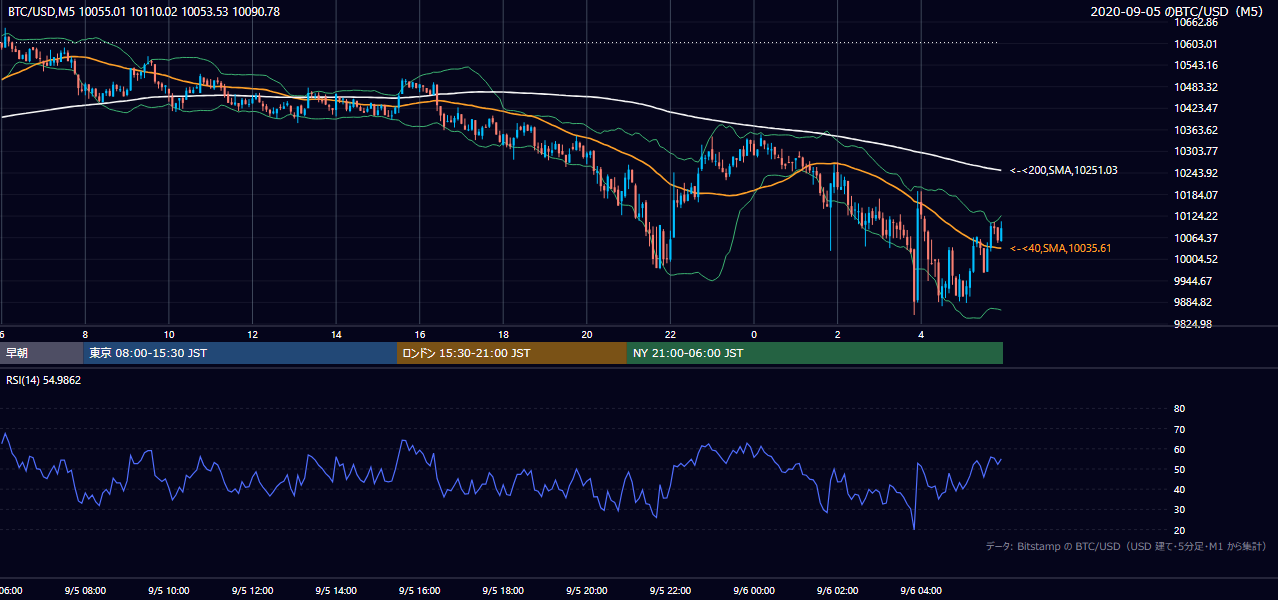The image size is (1278, 600).
Task: Click the 40 SMA 10035.61 line label
Action: coord(1060,248)
